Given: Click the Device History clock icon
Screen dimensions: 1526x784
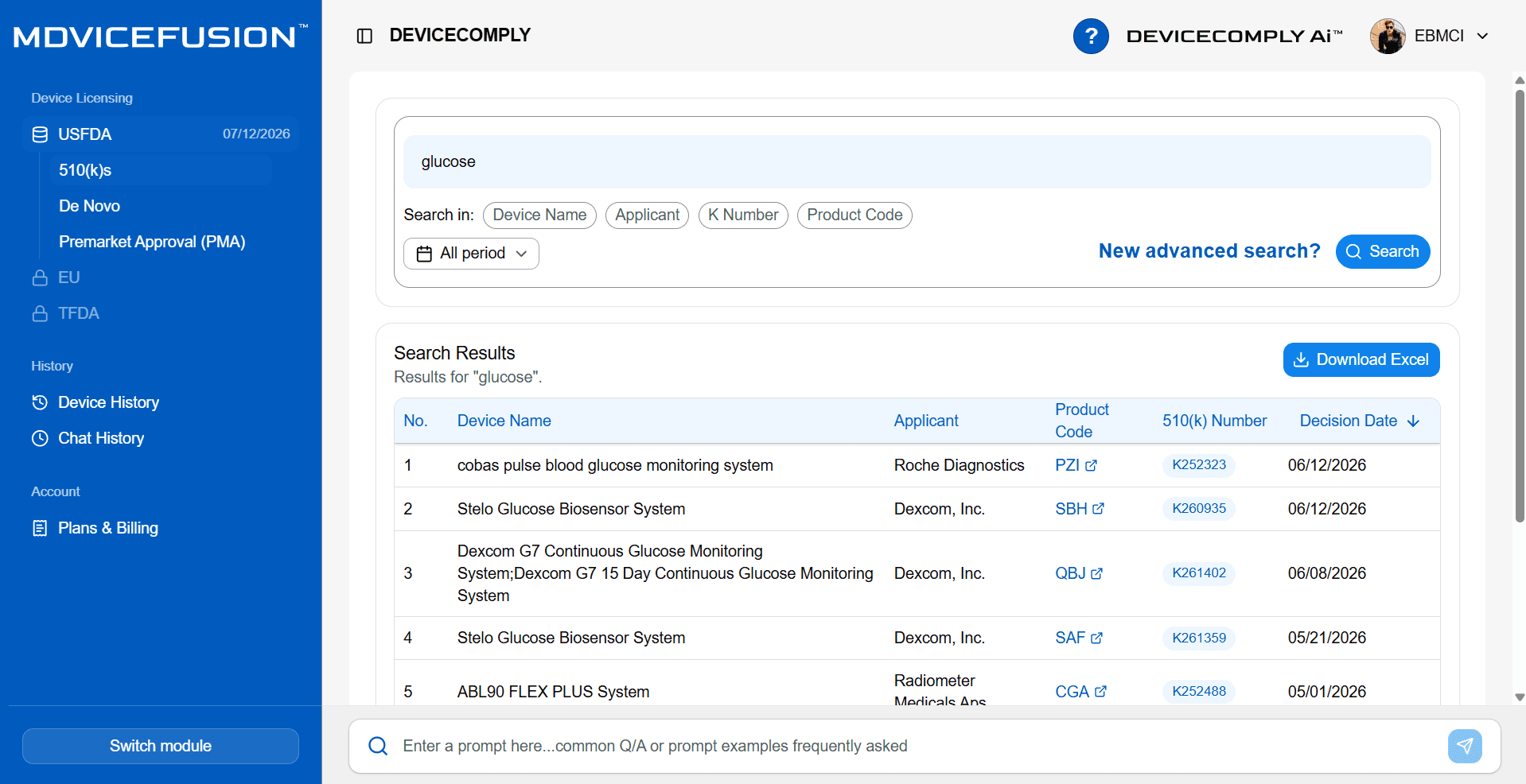Looking at the screenshot, I should (x=40, y=402).
